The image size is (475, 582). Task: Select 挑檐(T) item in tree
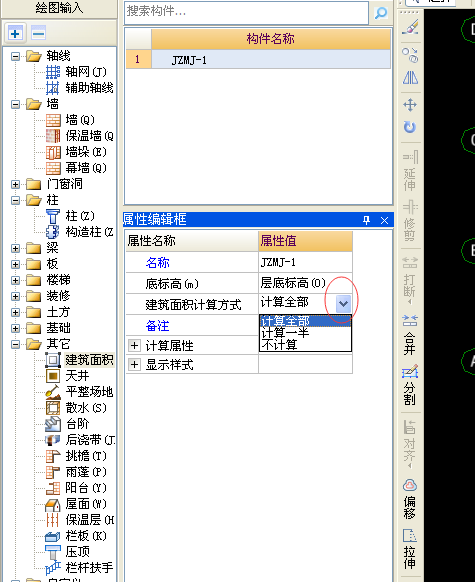click(76, 456)
